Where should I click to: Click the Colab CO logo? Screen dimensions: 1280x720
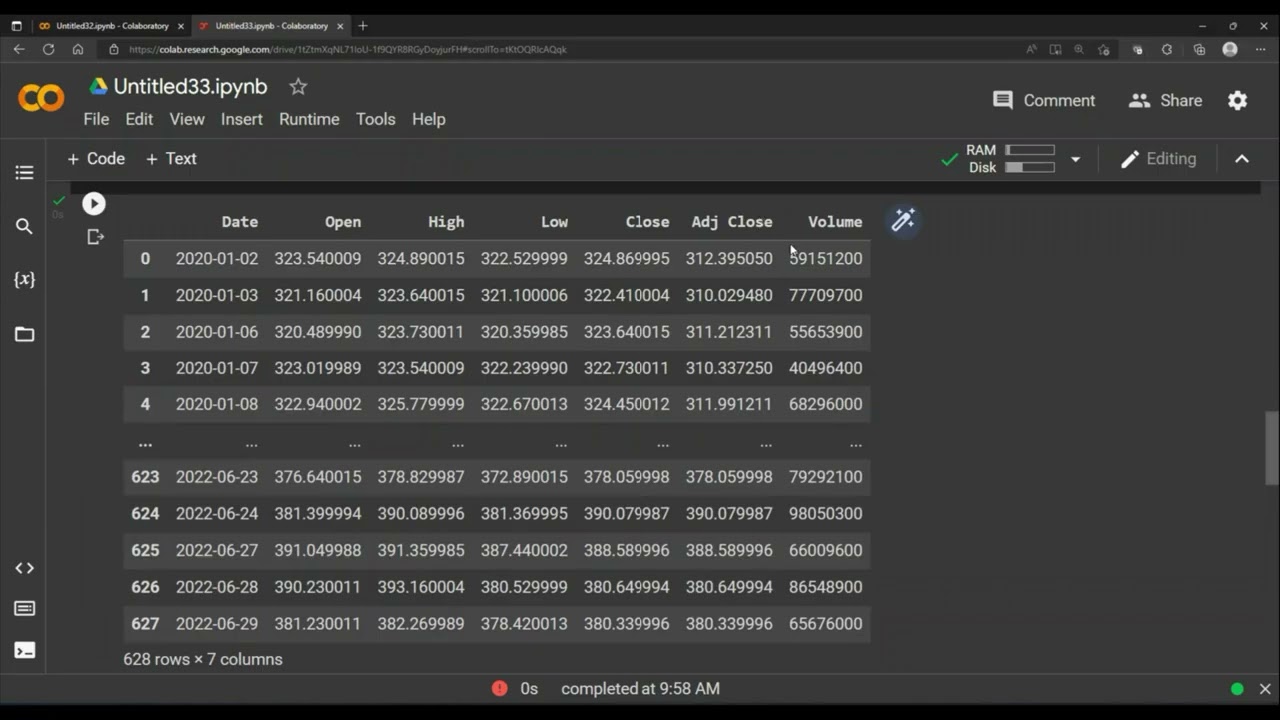(x=41, y=97)
